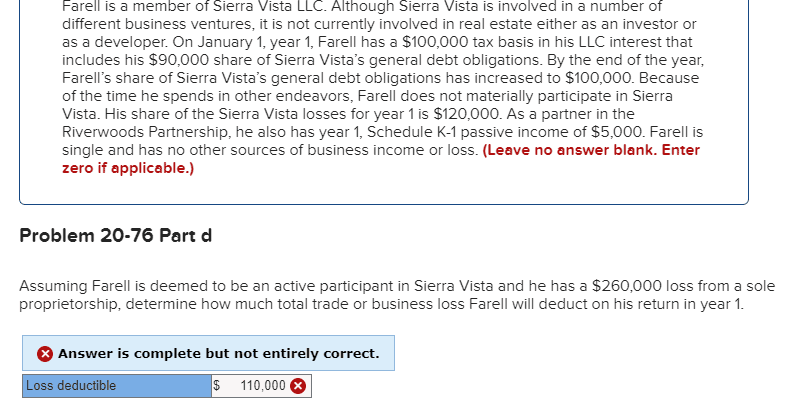This screenshot has width=806, height=414.
Task: Select the "Loss deductible" row label cell
Action: (x=117, y=386)
